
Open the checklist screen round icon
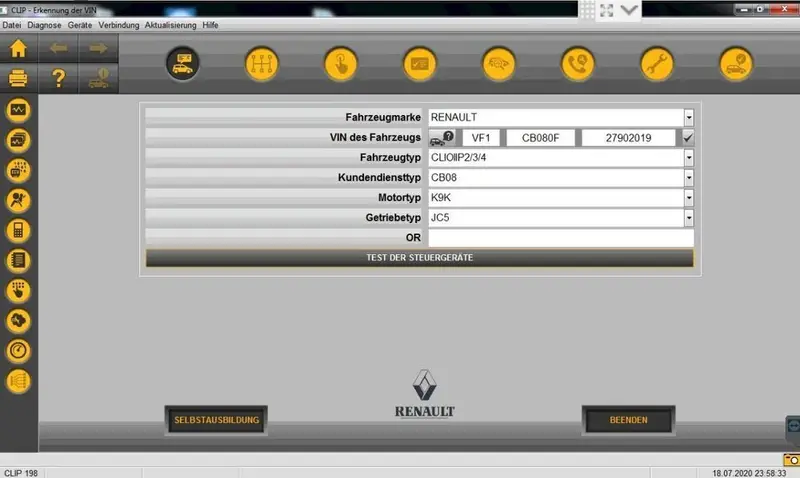(420, 64)
